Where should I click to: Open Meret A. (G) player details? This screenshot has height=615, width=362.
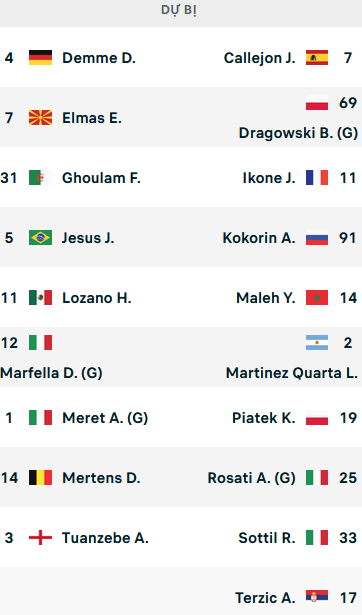105,418
